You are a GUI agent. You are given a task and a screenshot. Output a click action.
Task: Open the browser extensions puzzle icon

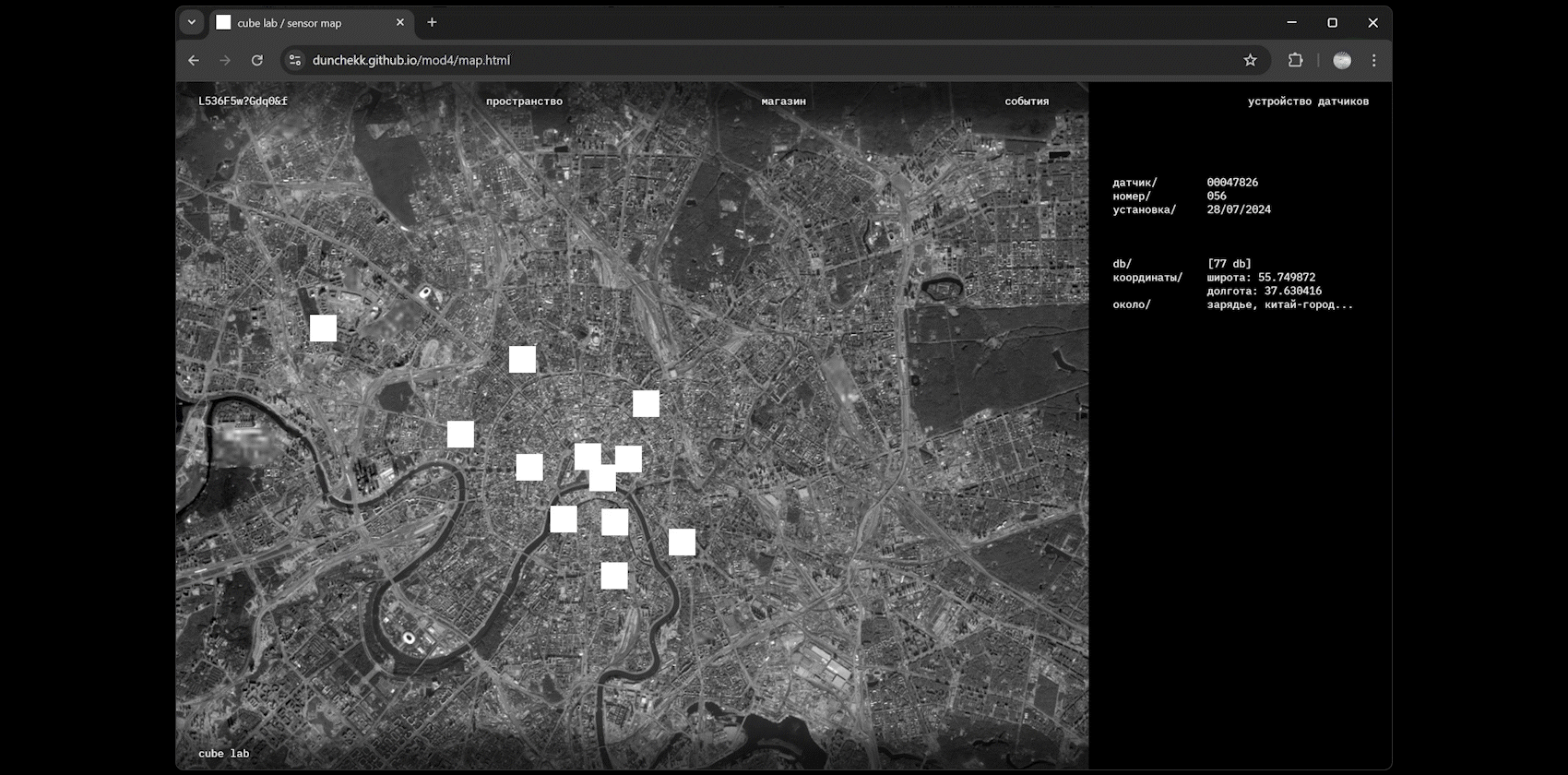(x=1295, y=60)
